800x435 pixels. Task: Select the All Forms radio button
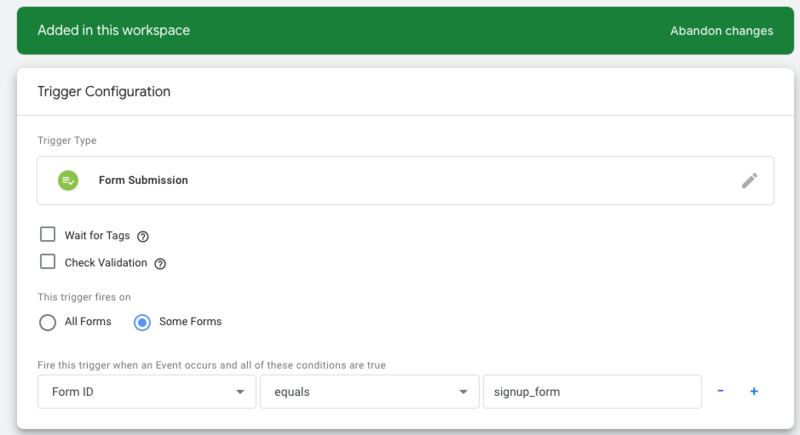47,322
